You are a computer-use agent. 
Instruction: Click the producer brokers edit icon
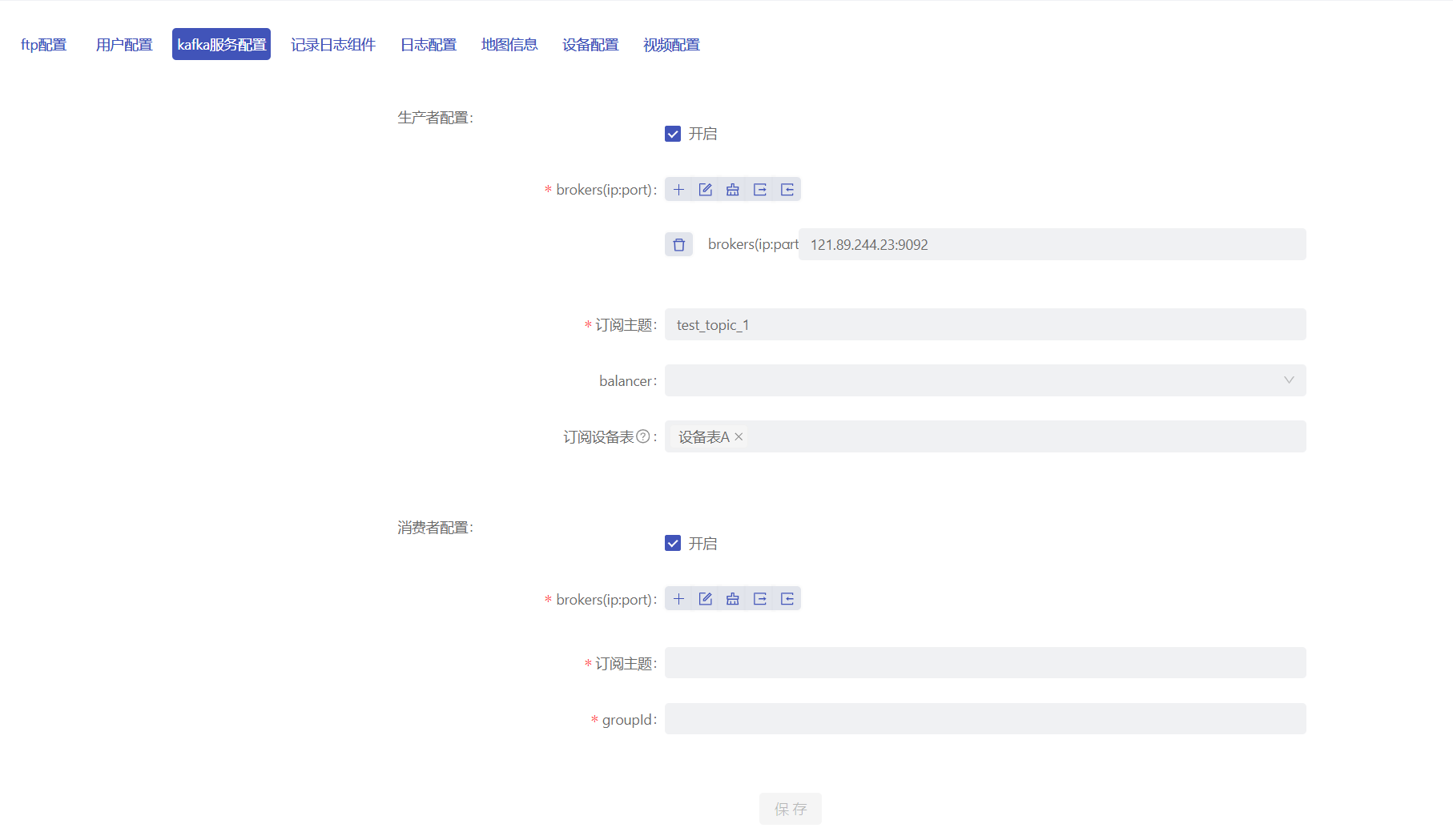click(706, 190)
